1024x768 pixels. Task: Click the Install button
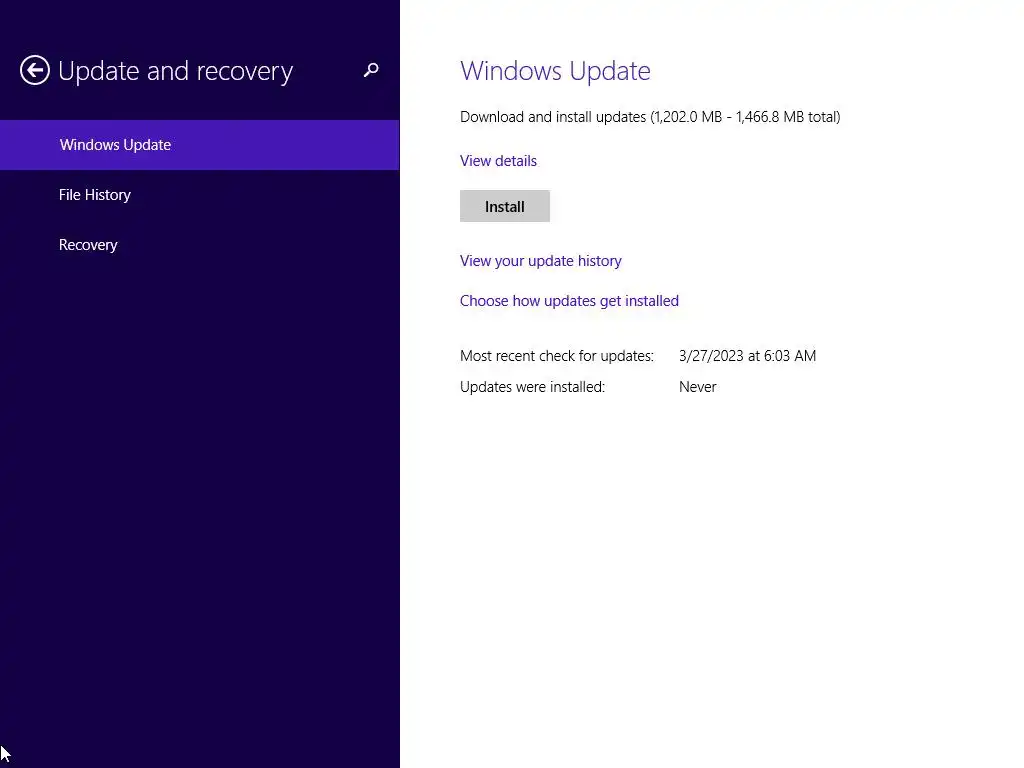click(x=505, y=206)
